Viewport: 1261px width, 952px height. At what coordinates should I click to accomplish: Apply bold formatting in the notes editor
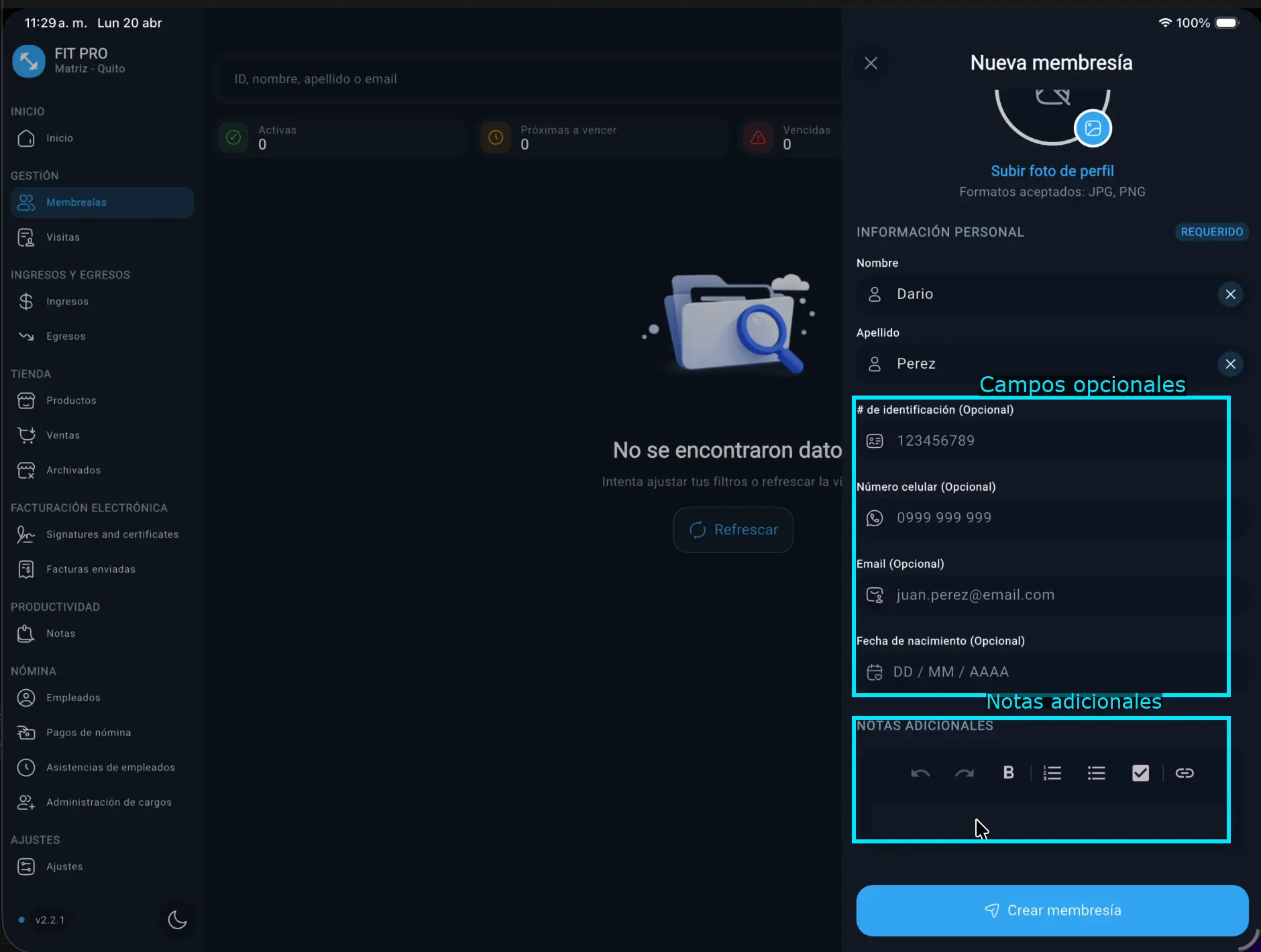[x=1009, y=772]
